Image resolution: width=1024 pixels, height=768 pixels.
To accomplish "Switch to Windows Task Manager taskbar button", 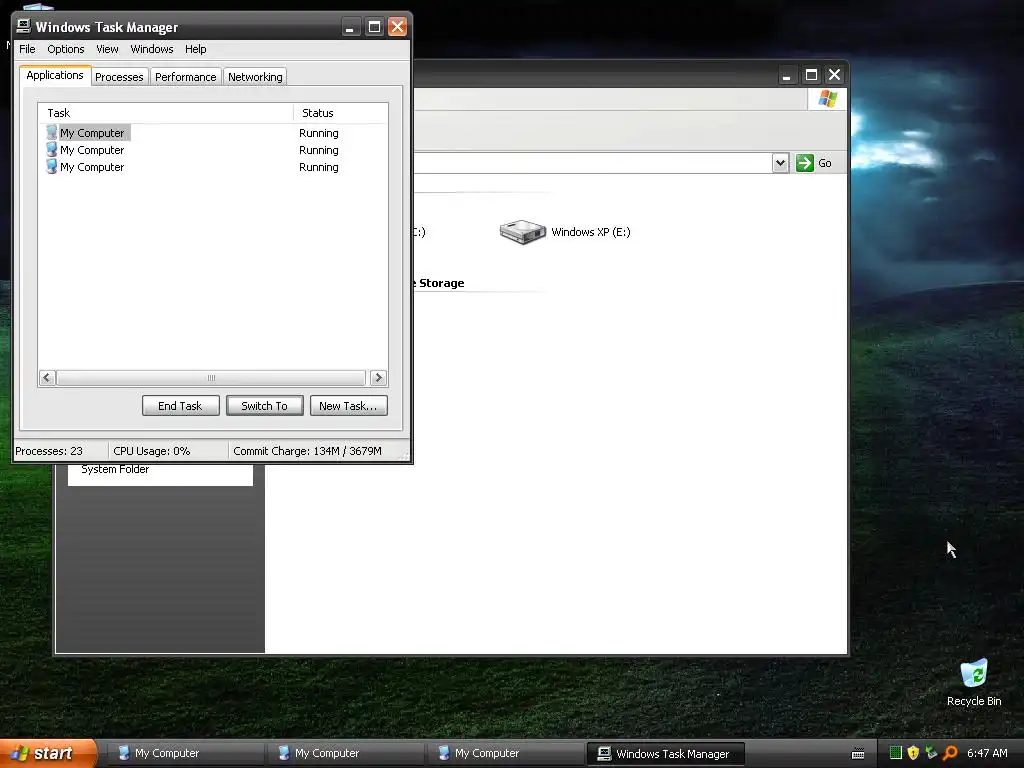I will tap(665, 754).
